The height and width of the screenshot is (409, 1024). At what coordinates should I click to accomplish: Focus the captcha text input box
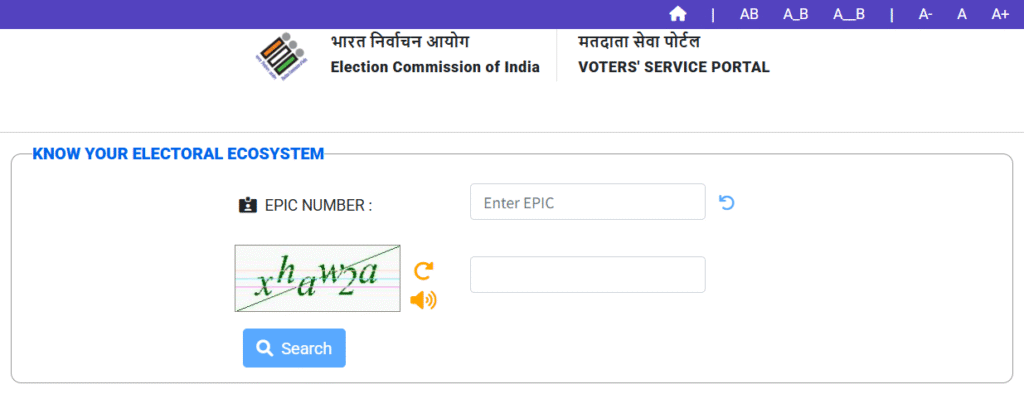[x=587, y=275]
